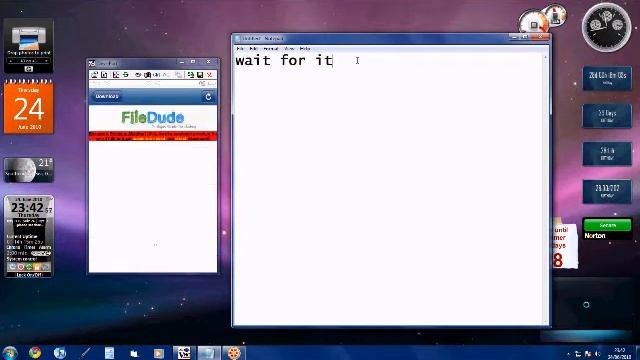The height and width of the screenshot is (360, 640).
Task: Click the red X icon in small window toolbar
Action: 209,75
